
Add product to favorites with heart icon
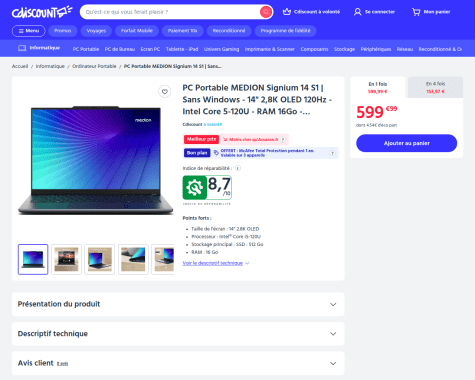165,91
